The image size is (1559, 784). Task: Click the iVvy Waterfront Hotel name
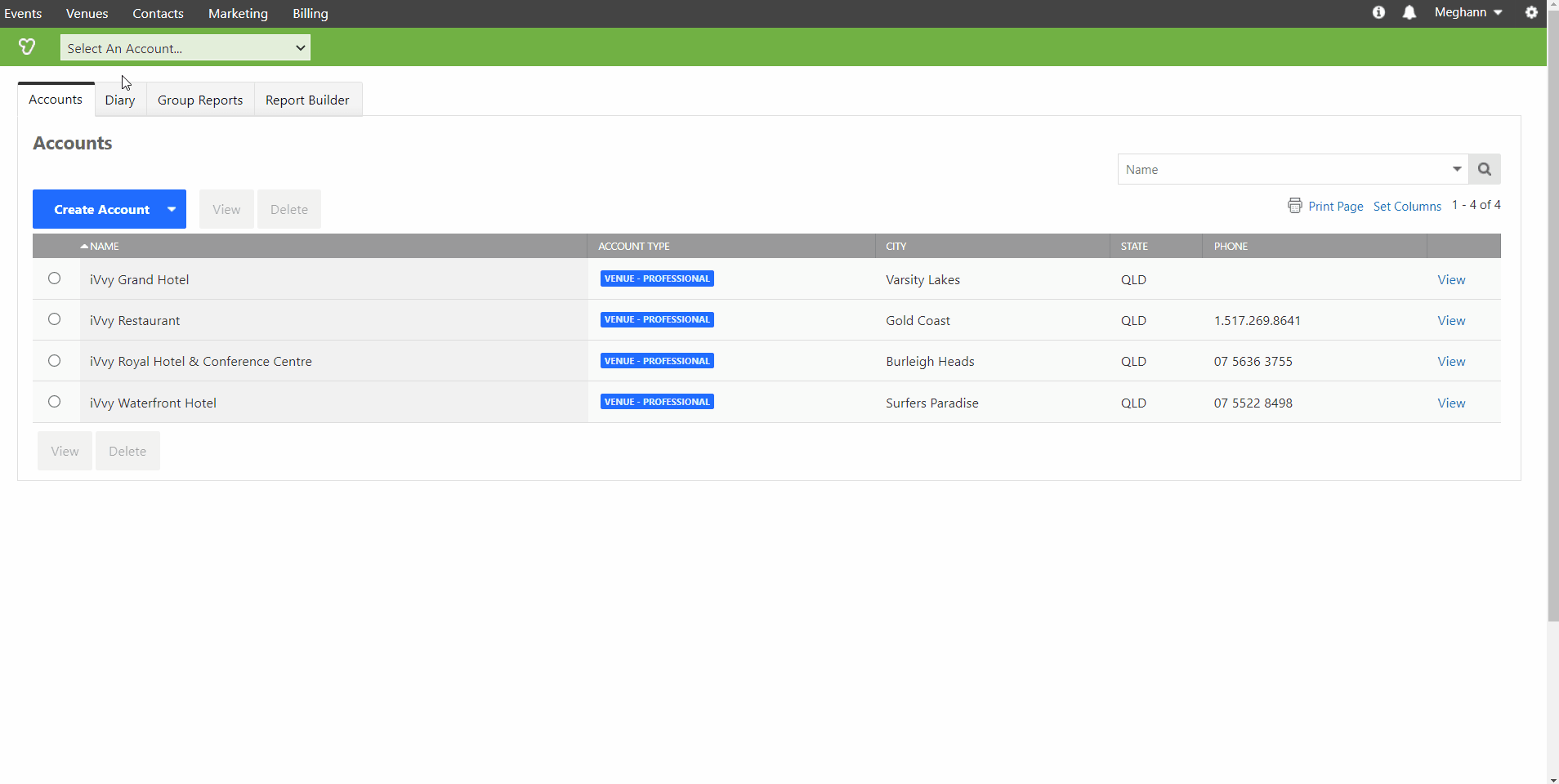[x=153, y=403]
